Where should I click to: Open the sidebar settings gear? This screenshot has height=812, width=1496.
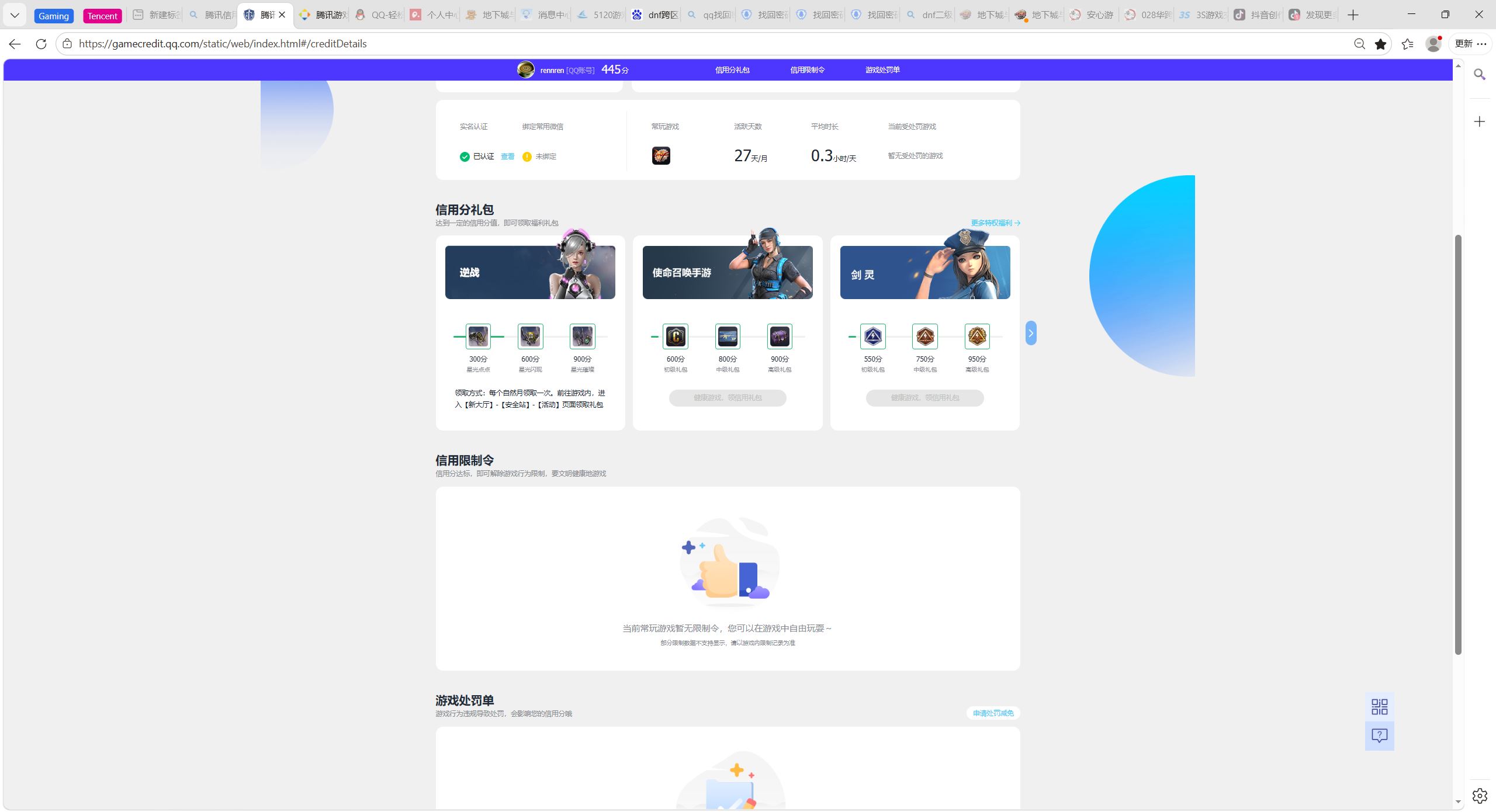1479,795
